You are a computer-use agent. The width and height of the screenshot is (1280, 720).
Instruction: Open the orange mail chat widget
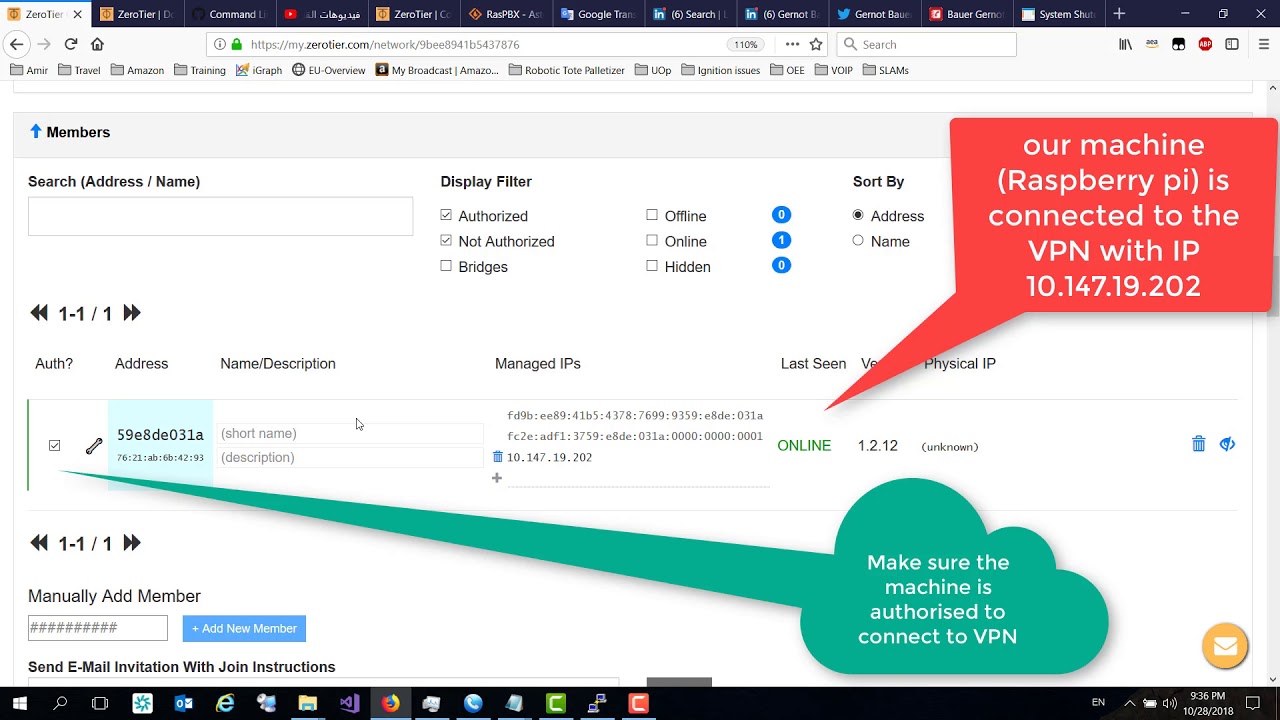tap(1225, 646)
